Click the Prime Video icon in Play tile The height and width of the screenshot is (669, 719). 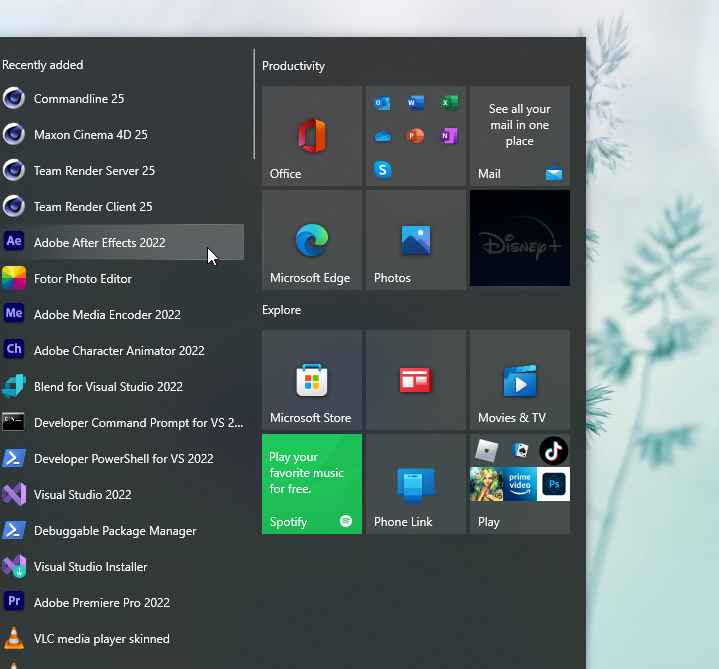click(520, 484)
